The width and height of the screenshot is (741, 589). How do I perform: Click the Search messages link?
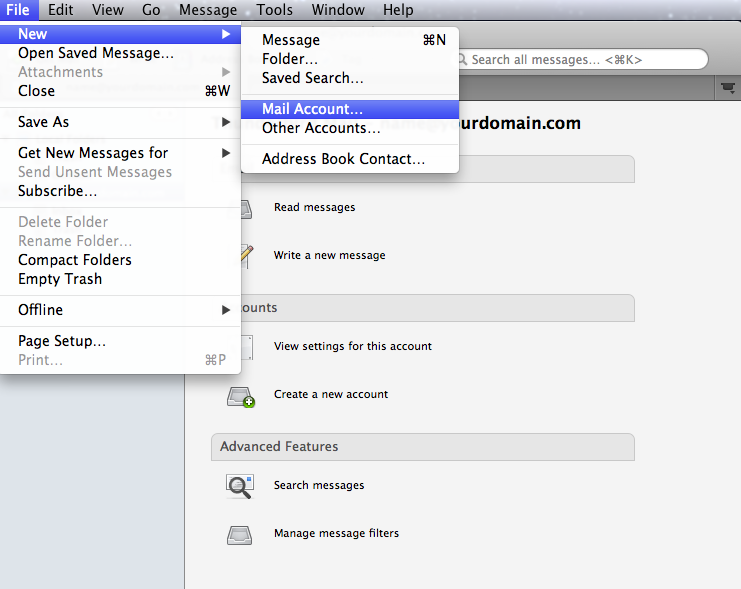(x=319, y=485)
